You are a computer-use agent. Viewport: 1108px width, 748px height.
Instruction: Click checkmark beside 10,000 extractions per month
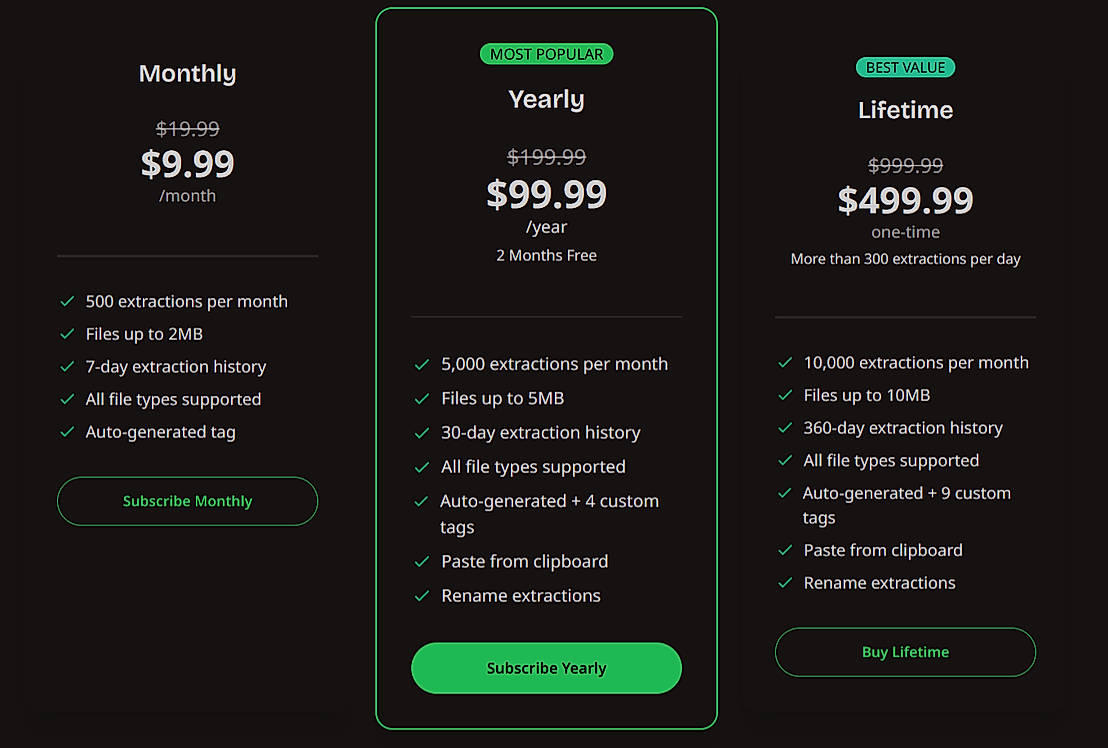[x=785, y=363]
